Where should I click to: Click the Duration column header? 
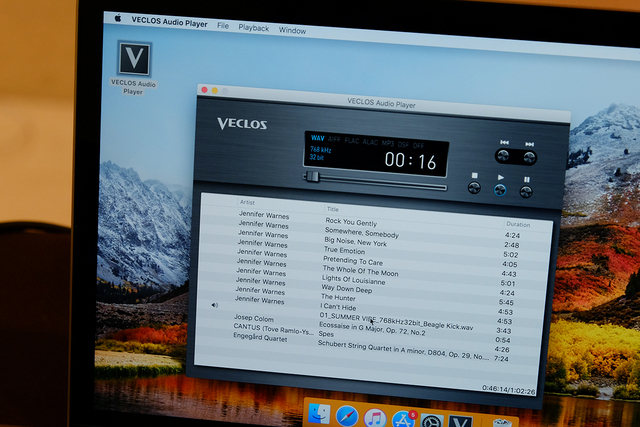pos(518,224)
